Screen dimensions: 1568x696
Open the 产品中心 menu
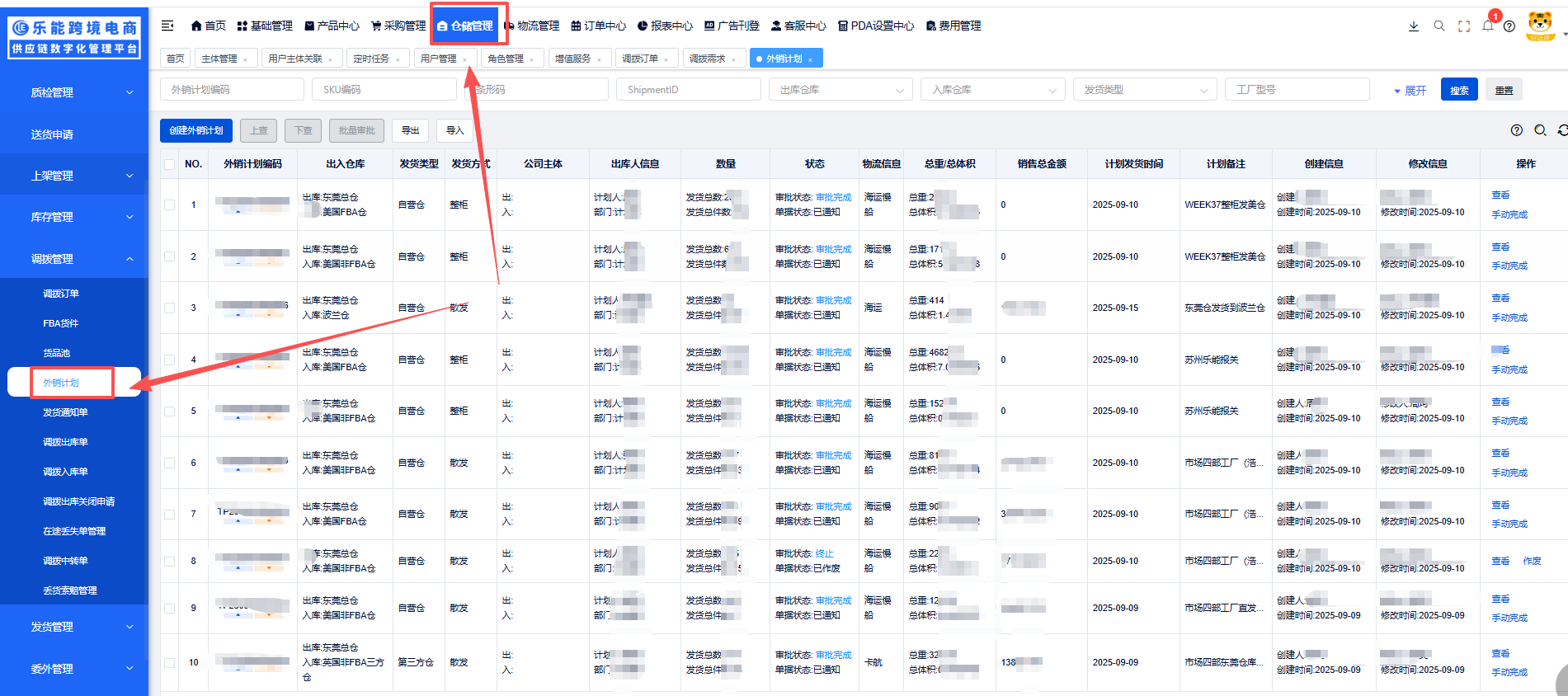point(332,26)
